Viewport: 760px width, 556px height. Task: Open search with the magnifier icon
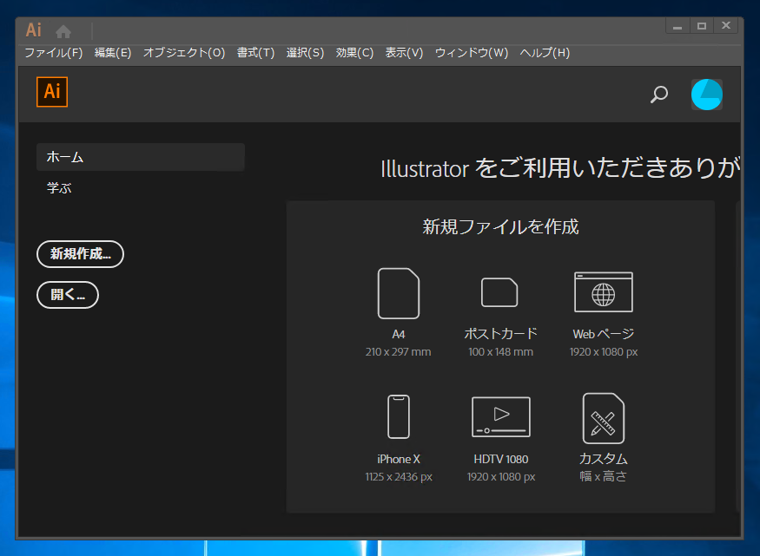tap(659, 94)
